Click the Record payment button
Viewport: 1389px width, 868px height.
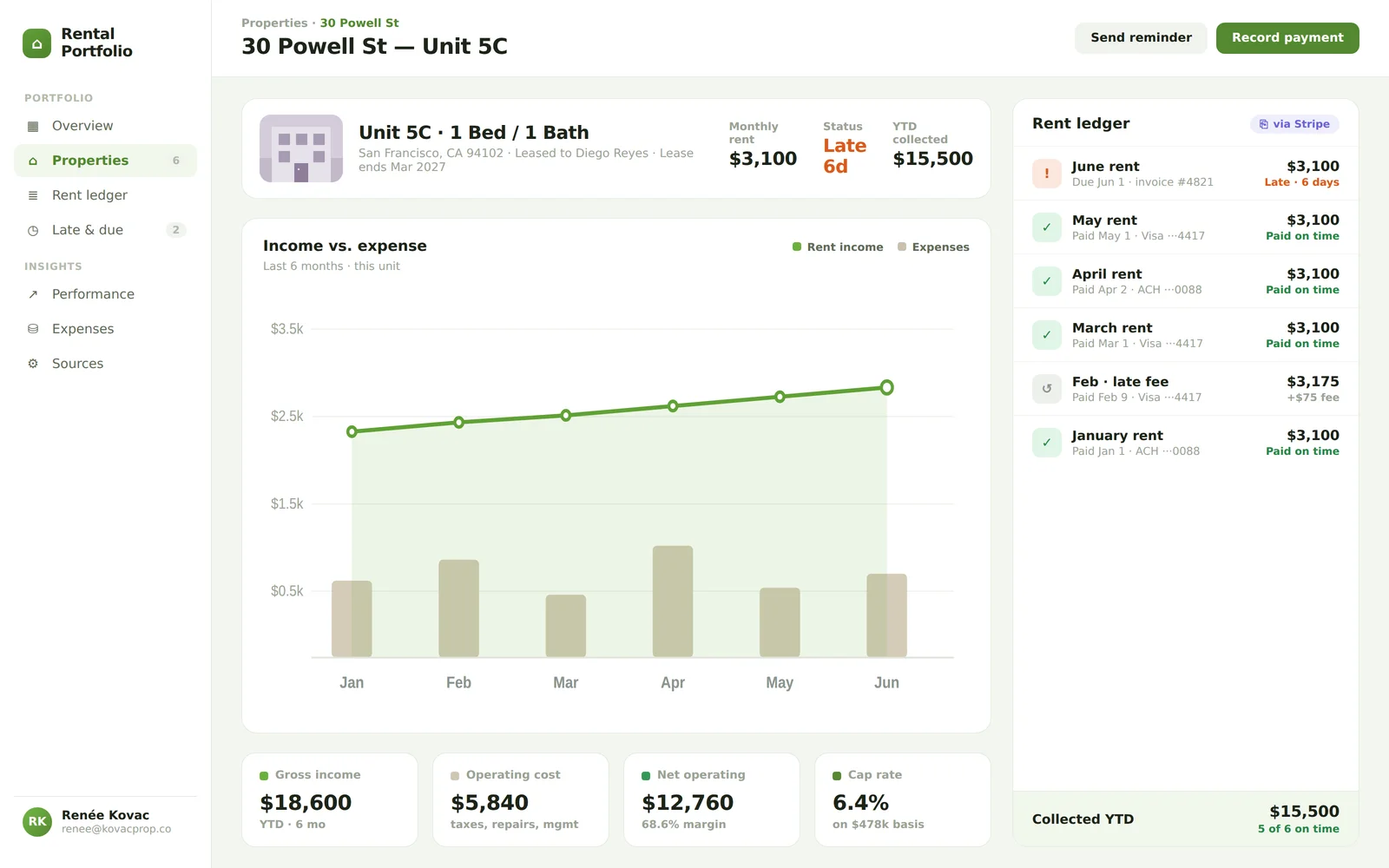1287,38
